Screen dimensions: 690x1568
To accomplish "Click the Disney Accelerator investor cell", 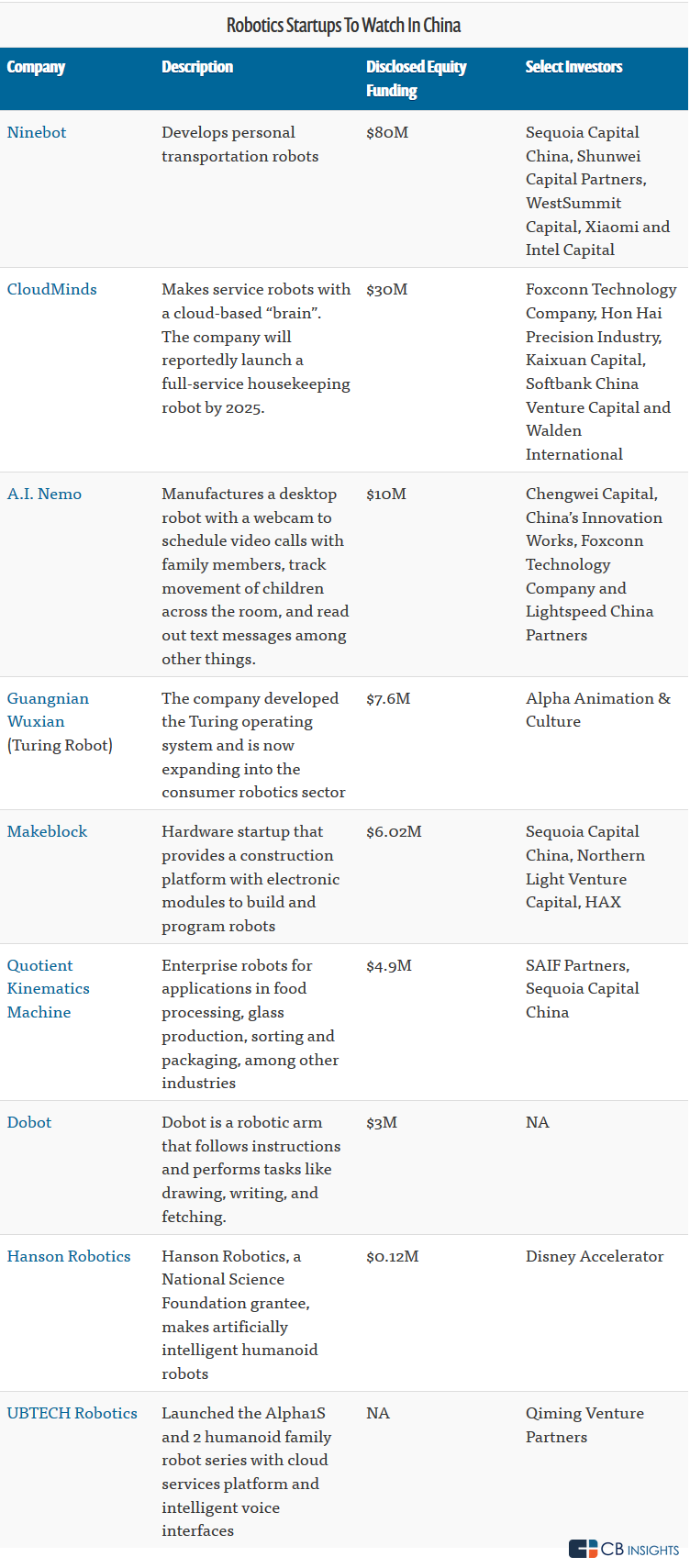I will pyautogui.click(x=594, y=1256).
